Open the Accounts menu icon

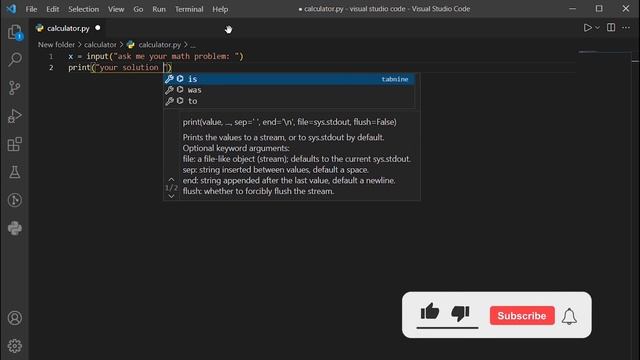[15, 318]
